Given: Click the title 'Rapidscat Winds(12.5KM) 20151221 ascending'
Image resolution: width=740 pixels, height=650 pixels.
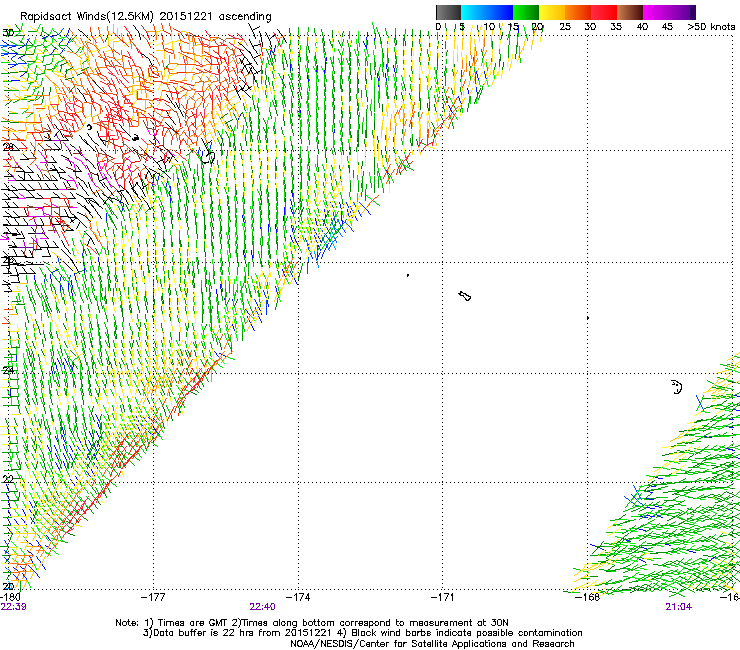Looking at the screenshot, I should tap(146, 16).
